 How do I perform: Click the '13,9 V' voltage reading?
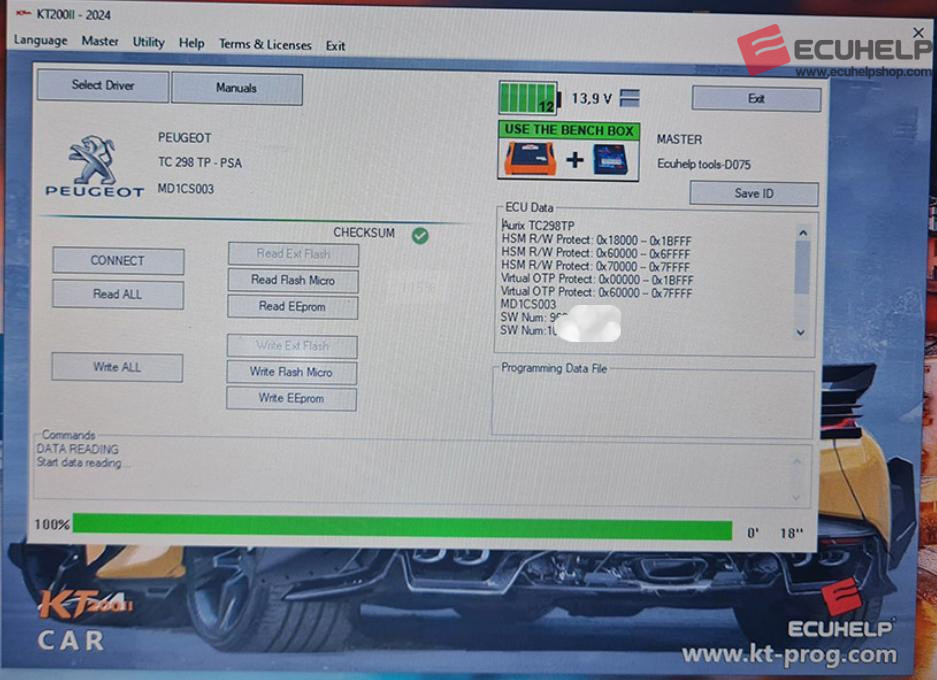click(592, 98)
